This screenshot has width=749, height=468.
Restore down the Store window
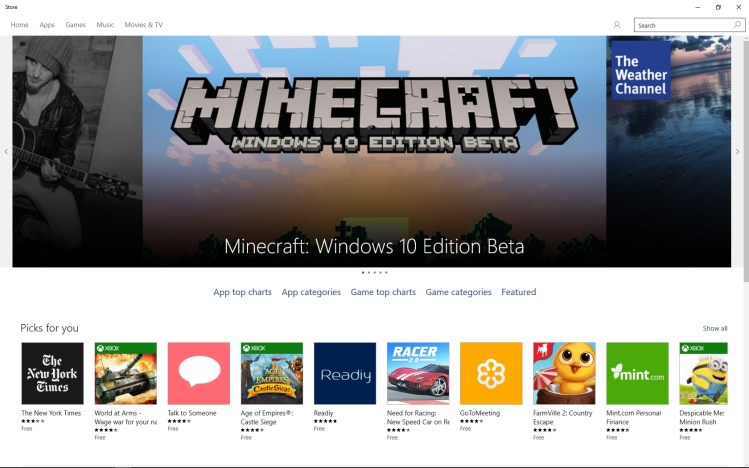(718, 7)
